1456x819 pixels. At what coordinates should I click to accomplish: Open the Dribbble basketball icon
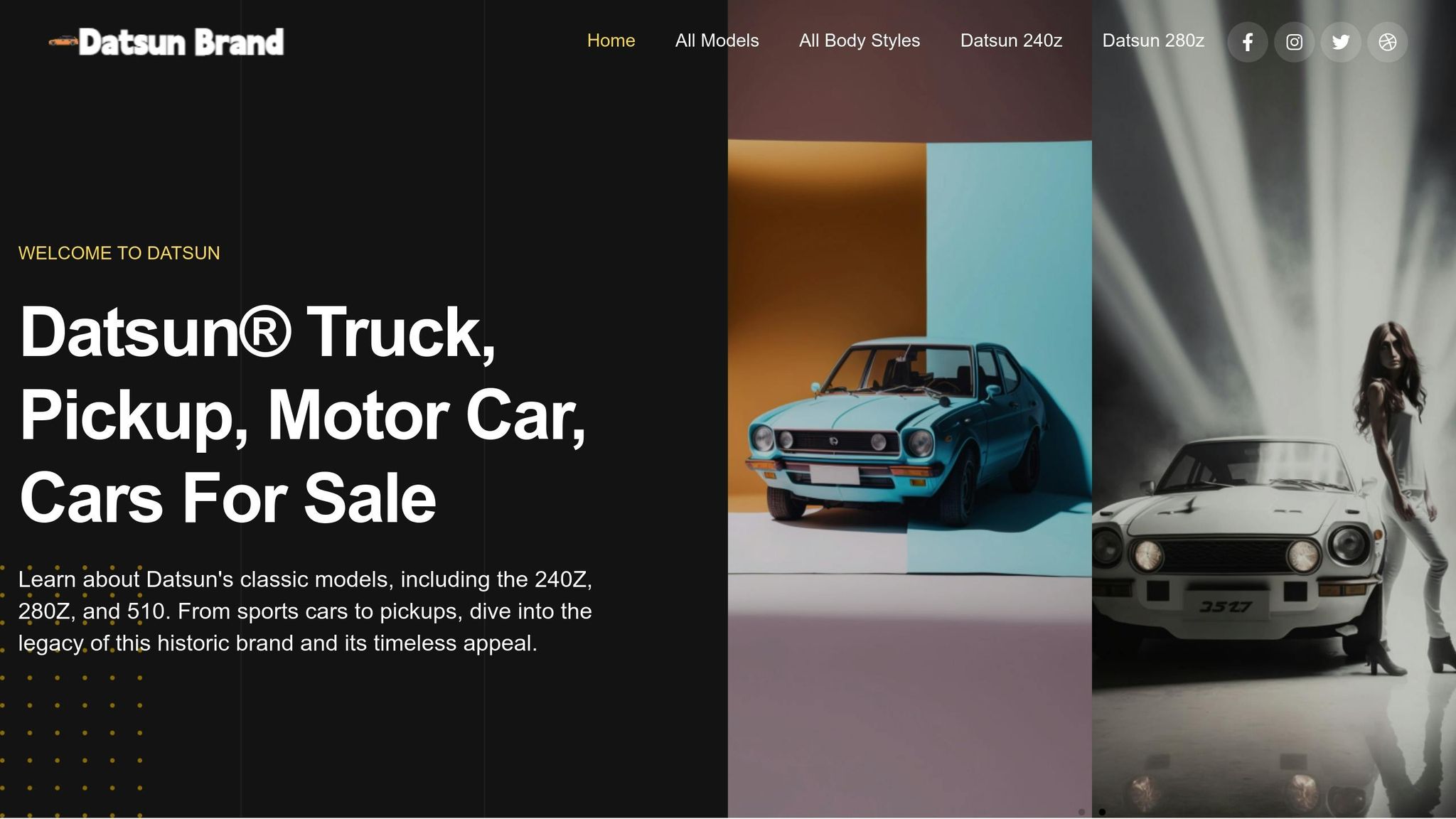1388,42
